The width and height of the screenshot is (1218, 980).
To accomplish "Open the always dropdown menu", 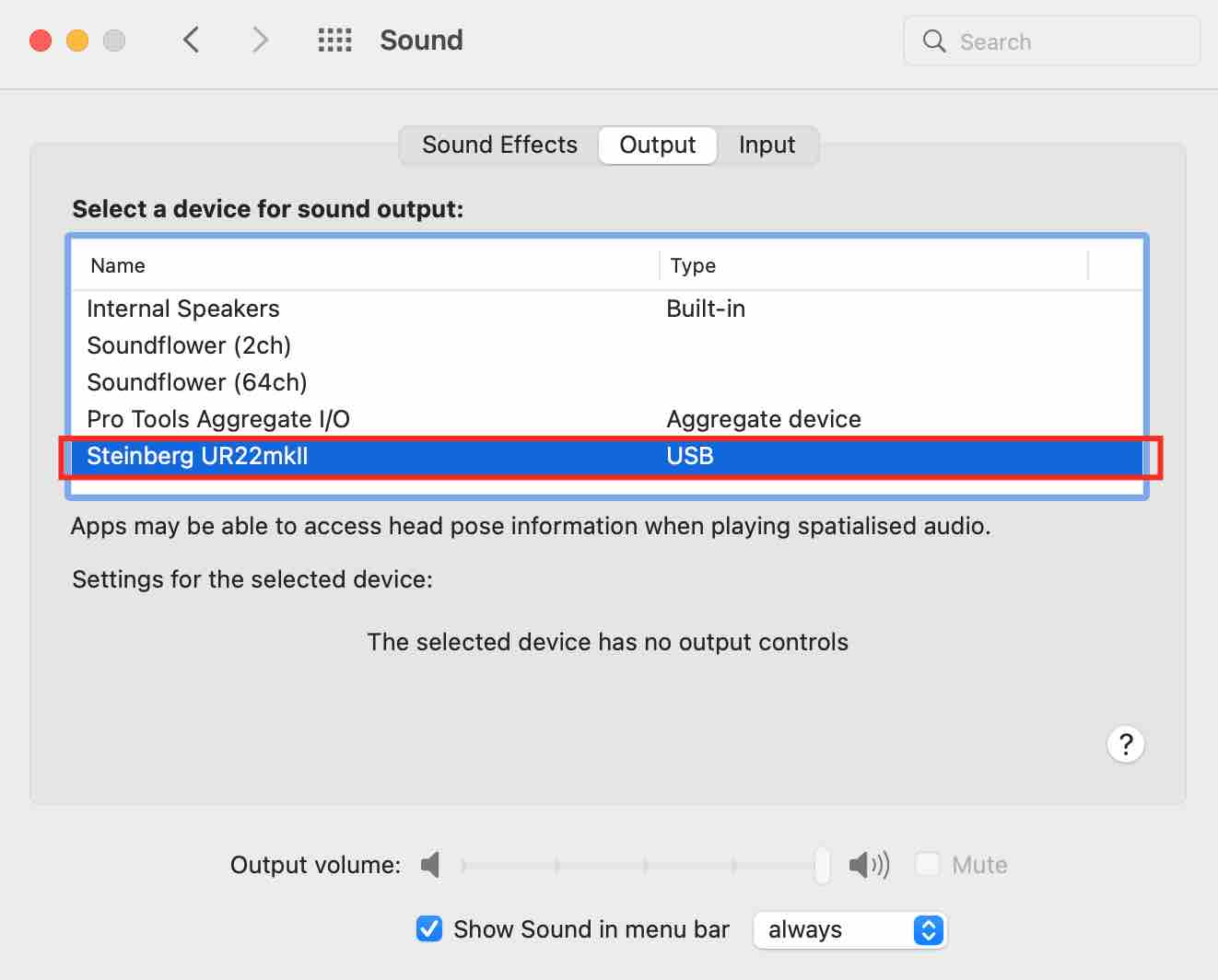I will 849,929.
